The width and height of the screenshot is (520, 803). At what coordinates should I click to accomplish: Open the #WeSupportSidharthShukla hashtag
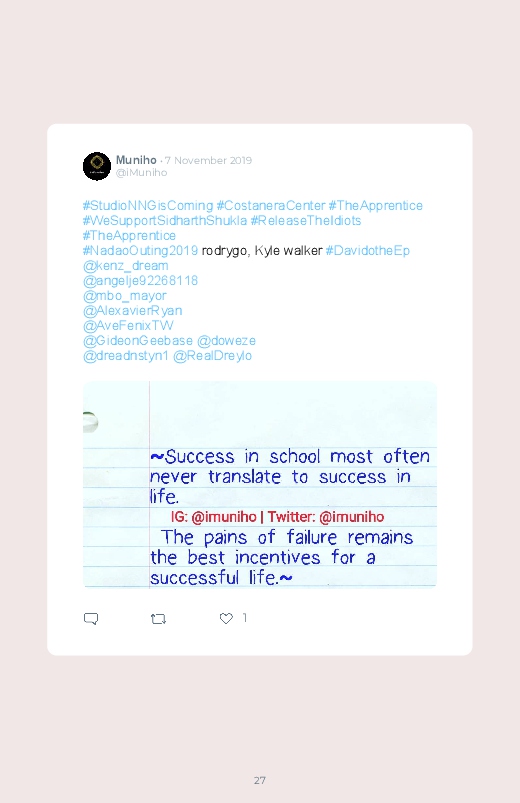165,221
